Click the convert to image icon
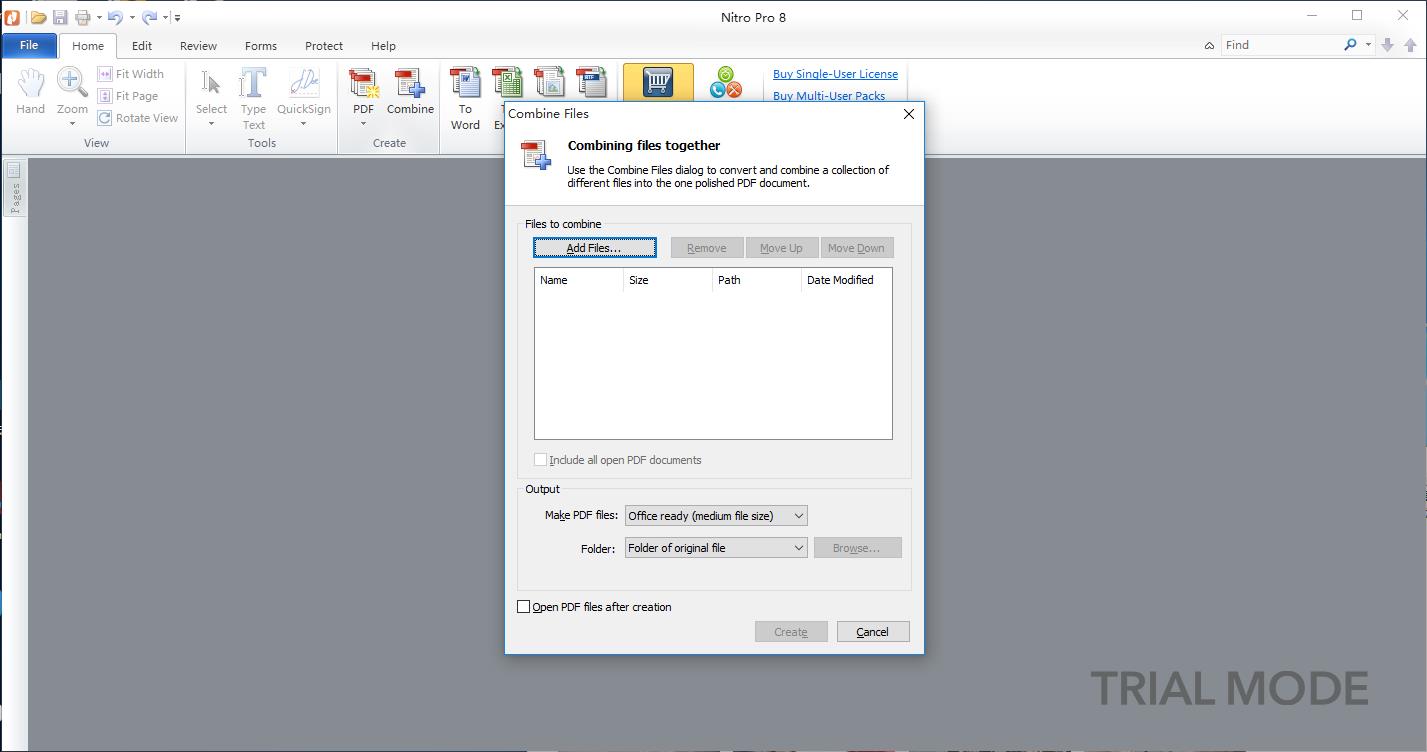1427x752 pixels. tap(549, 82)
